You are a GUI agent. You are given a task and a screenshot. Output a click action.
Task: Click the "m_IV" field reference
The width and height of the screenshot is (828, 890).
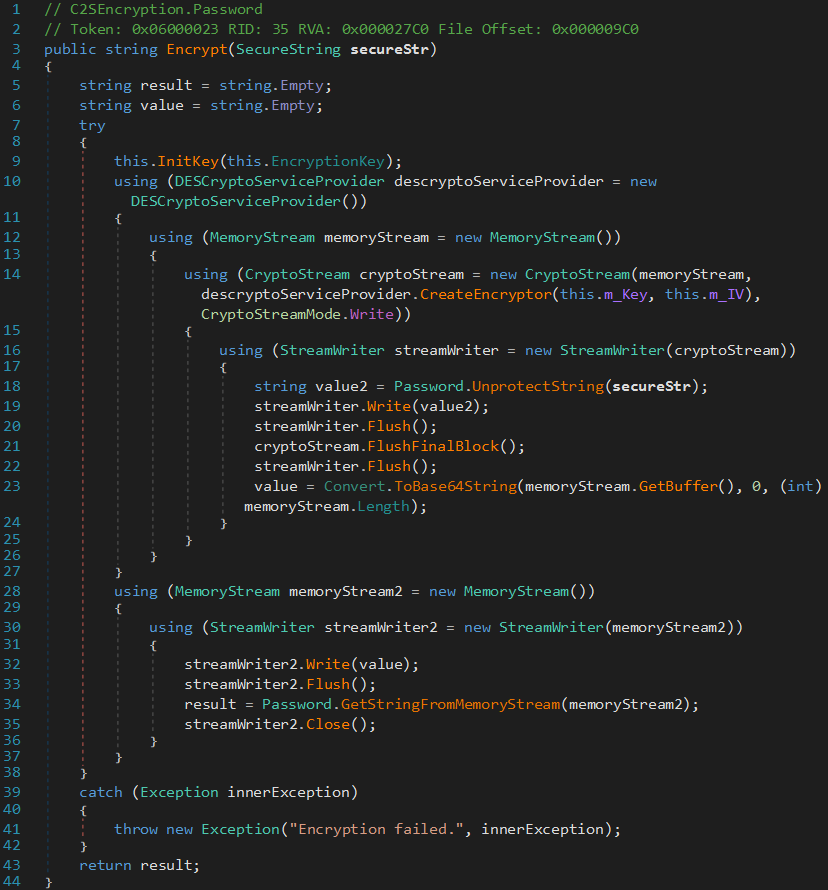[x=726, y=294]
